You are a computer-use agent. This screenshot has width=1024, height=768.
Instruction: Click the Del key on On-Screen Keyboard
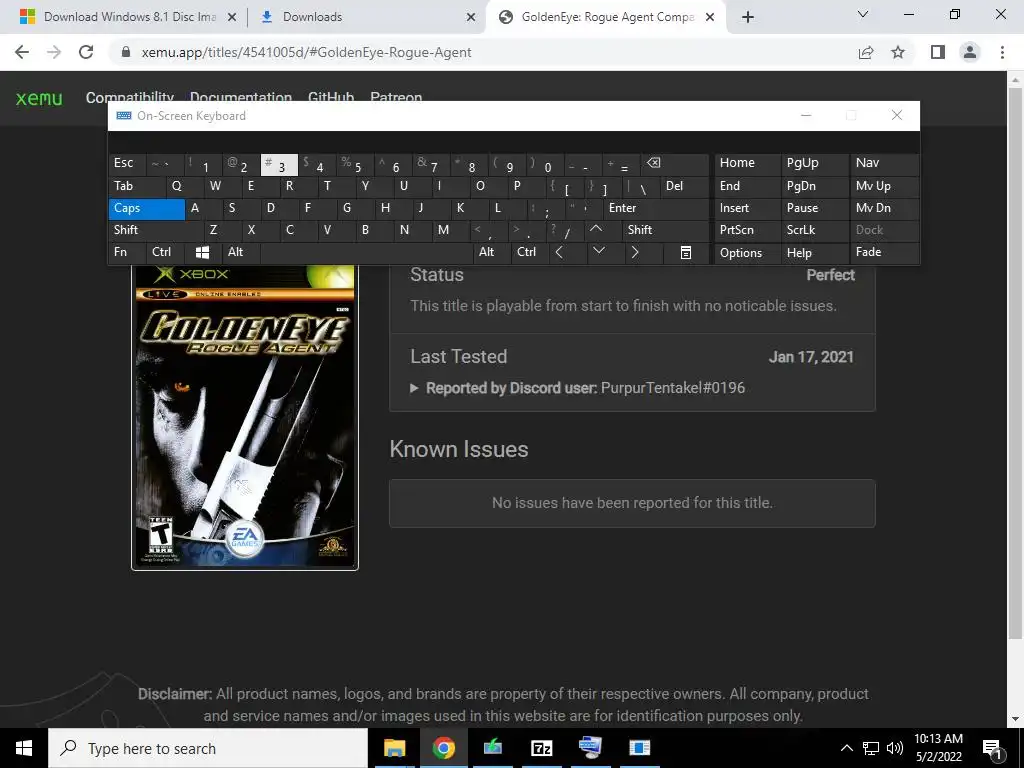(684, 186)
